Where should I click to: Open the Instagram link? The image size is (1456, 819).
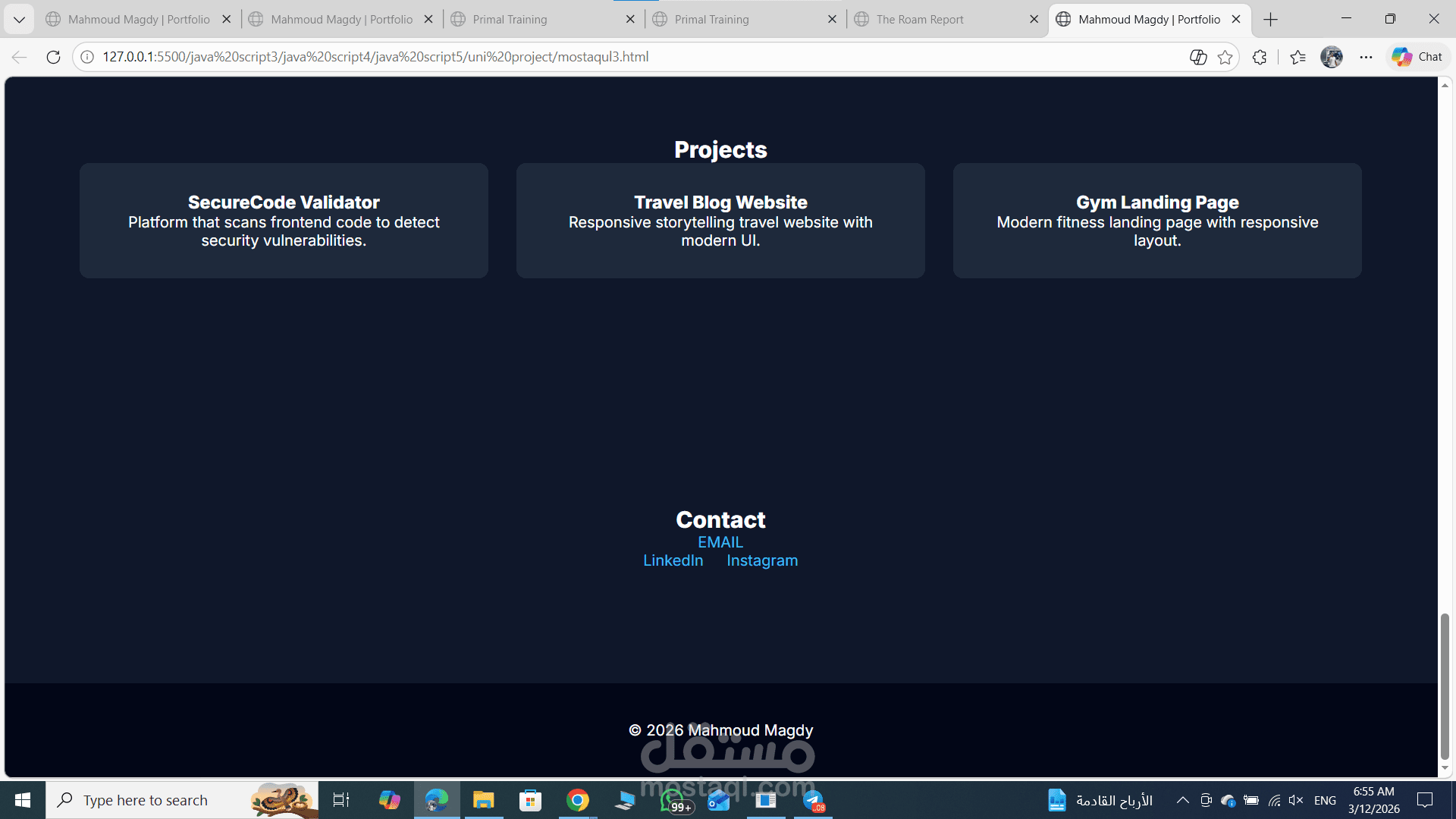(762, 560)
